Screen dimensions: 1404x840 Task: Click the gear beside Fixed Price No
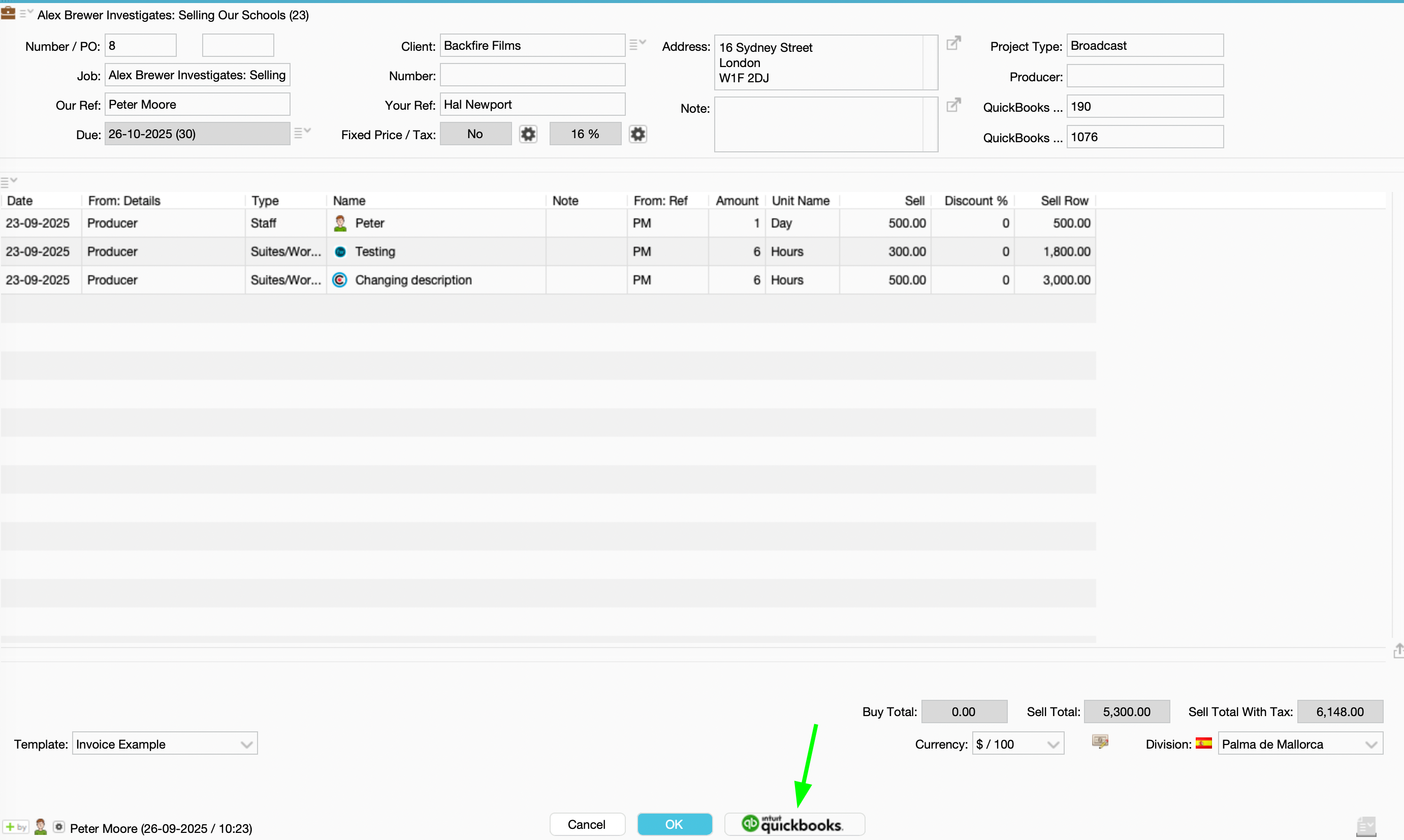point(528,134)
